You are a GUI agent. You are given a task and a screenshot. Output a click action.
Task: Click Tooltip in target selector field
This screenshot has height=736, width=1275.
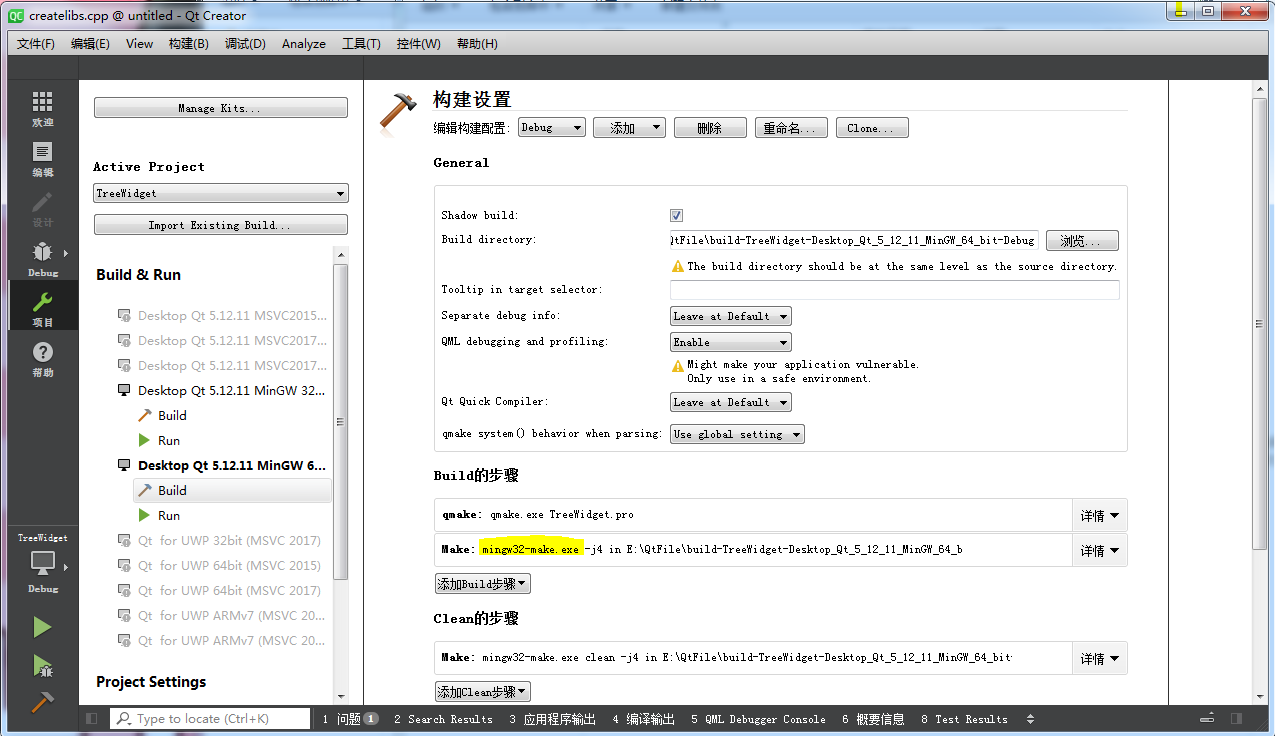click(x=895, y=290)
